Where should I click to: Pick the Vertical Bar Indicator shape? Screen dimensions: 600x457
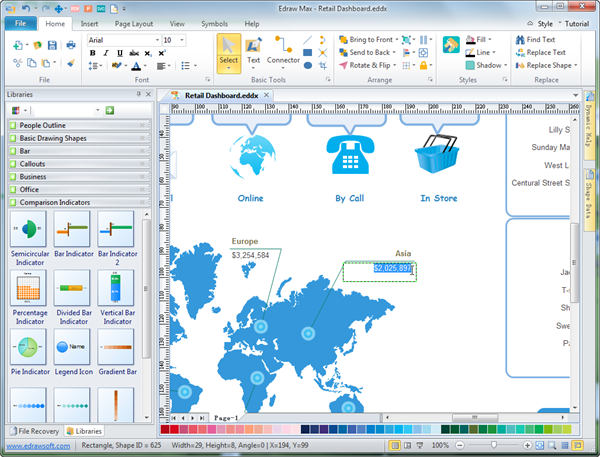click(117, 291)
